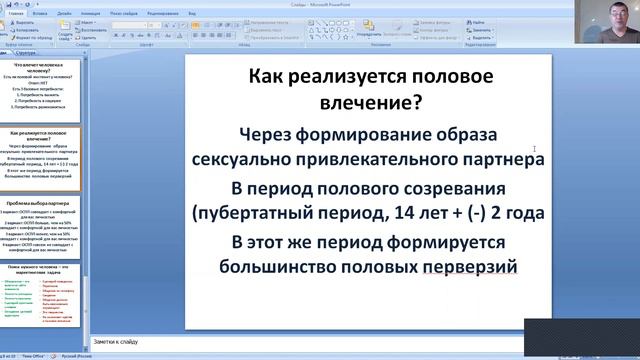
Task: Open Заливка фигуры shape fill menu
Action: point(432,22)
